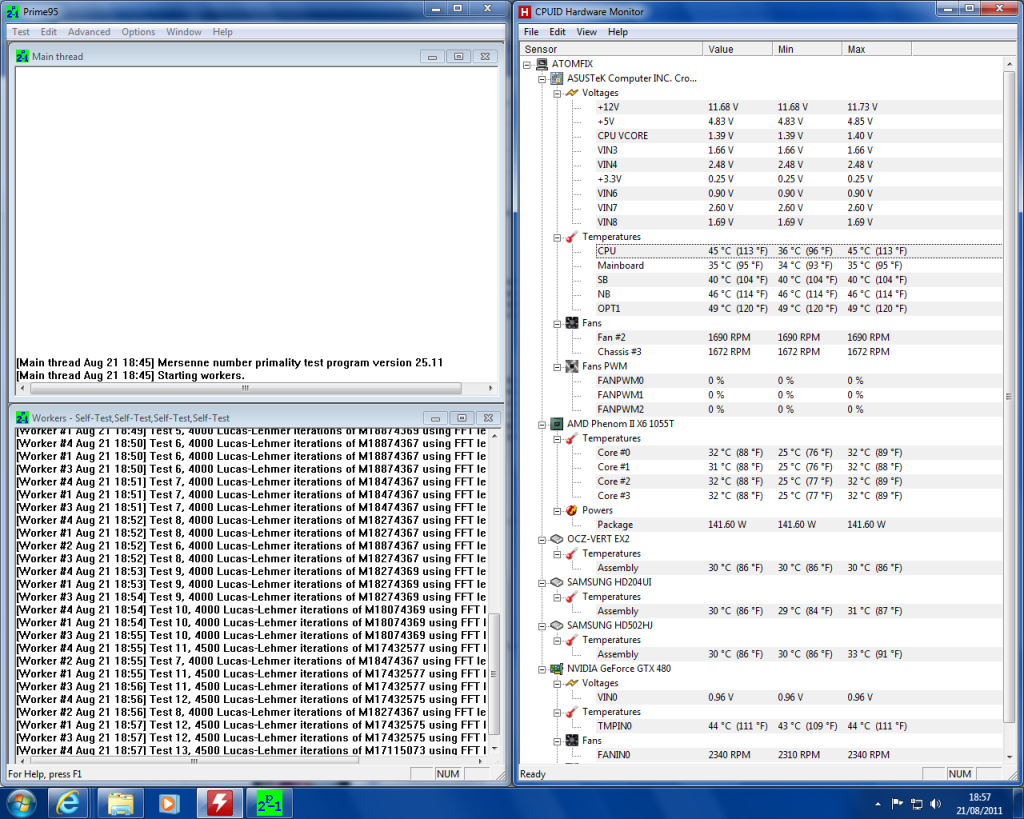The image size is (1024, 819).
Task: Click the Hardware Monitor vertical scrollbar down arrow
Action: pyautogui.click(x=1010, y=757)
